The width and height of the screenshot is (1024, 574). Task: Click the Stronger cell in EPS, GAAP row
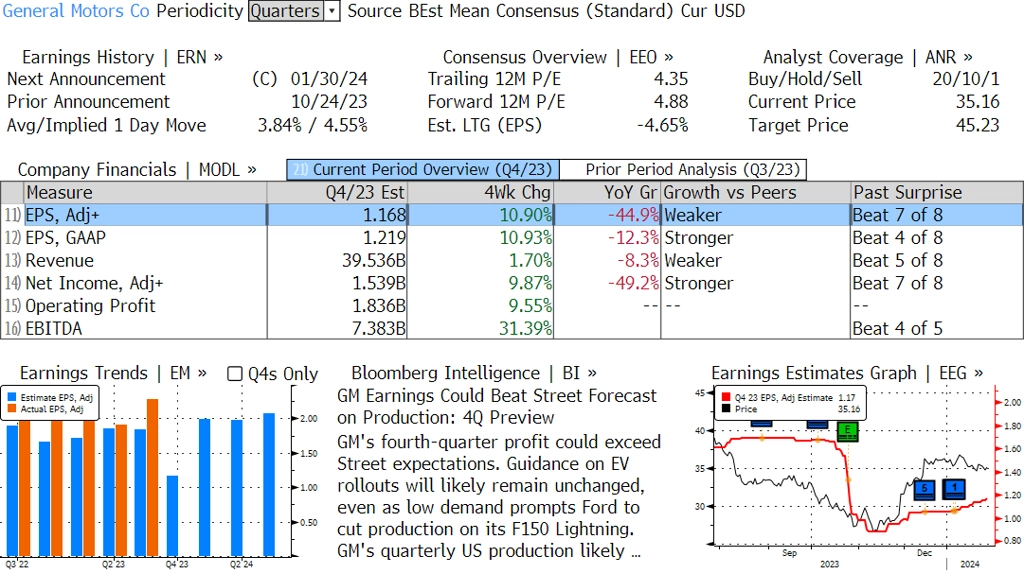pos(698,238)
